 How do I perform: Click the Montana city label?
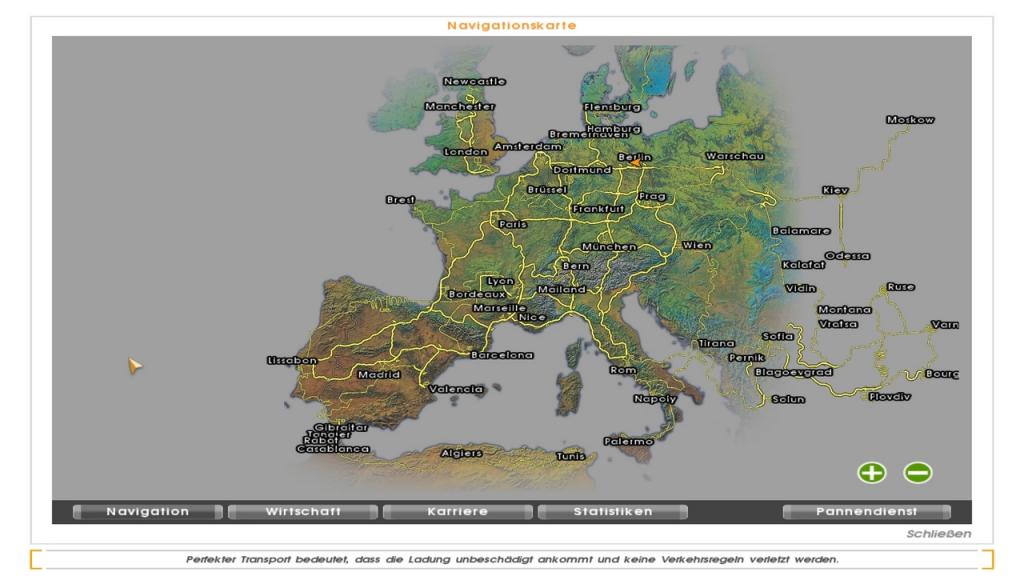coord(844,310)
